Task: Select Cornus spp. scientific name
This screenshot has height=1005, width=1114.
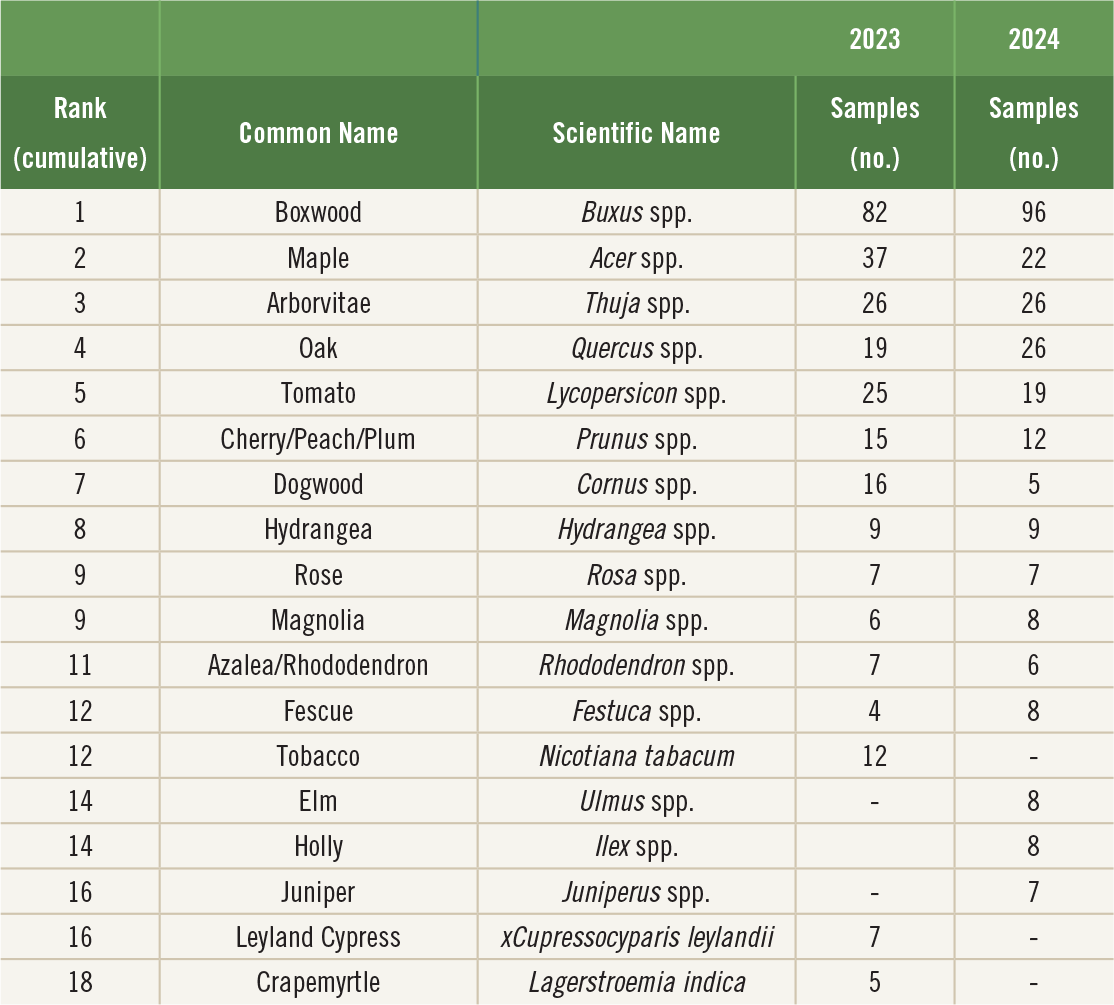Action: [636, 484]
